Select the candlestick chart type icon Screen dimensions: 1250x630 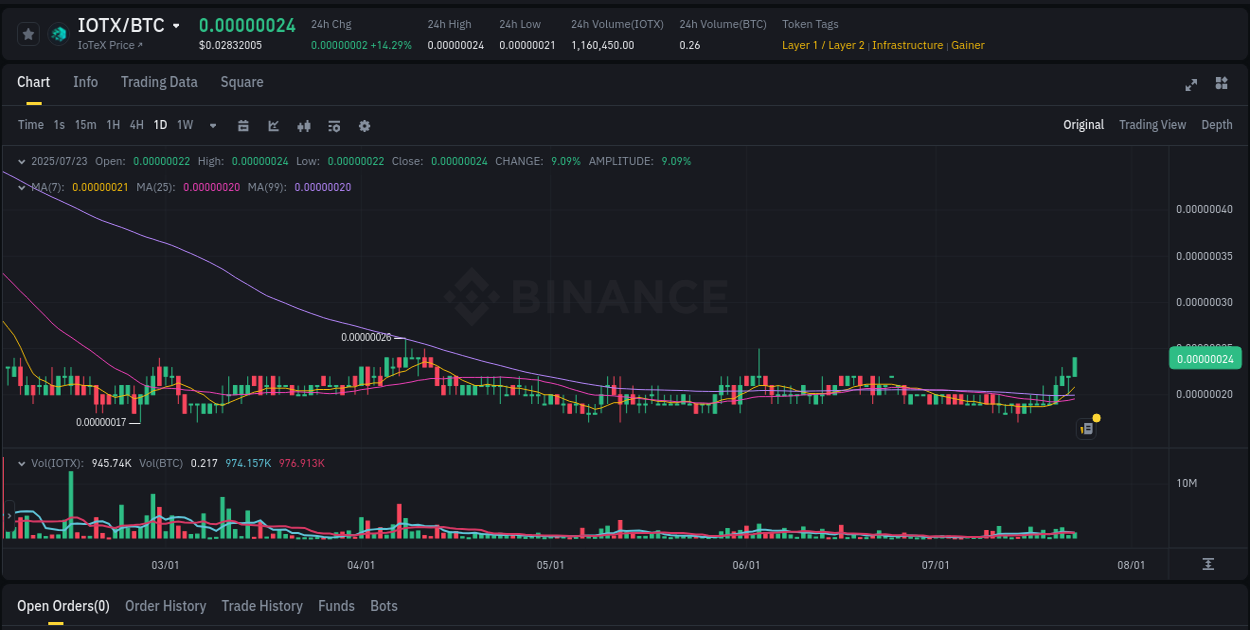pyautogui.click(x=303, y=126)
